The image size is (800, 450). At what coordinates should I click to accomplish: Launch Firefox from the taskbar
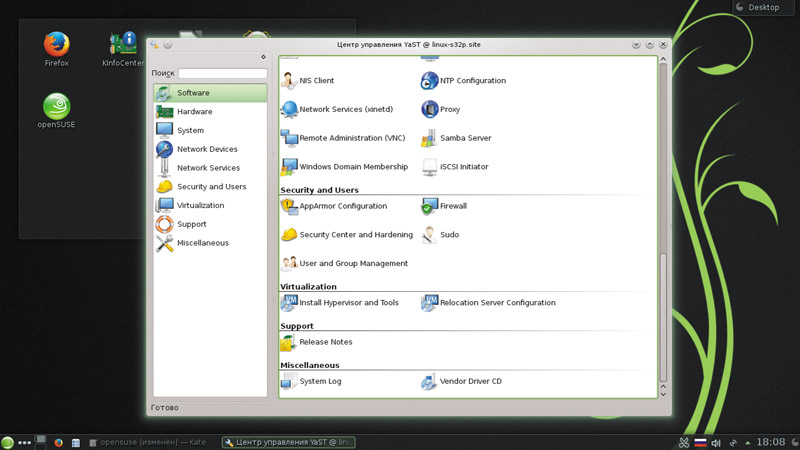pos(59,443)
